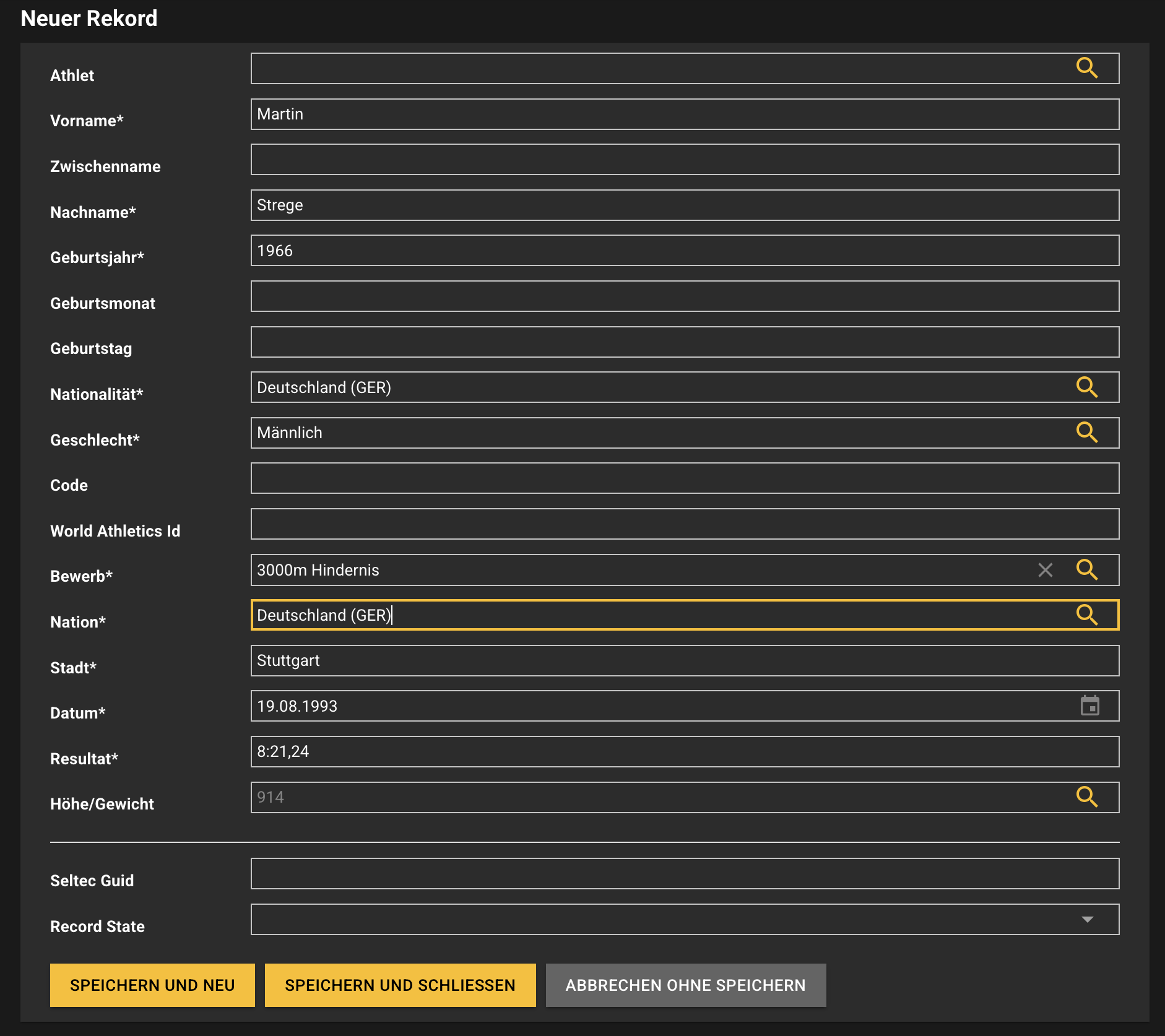Select the World Athletics Id field
This screenshot has height=1036, width=1165.
pyautogui.click(x=685, y=524)
